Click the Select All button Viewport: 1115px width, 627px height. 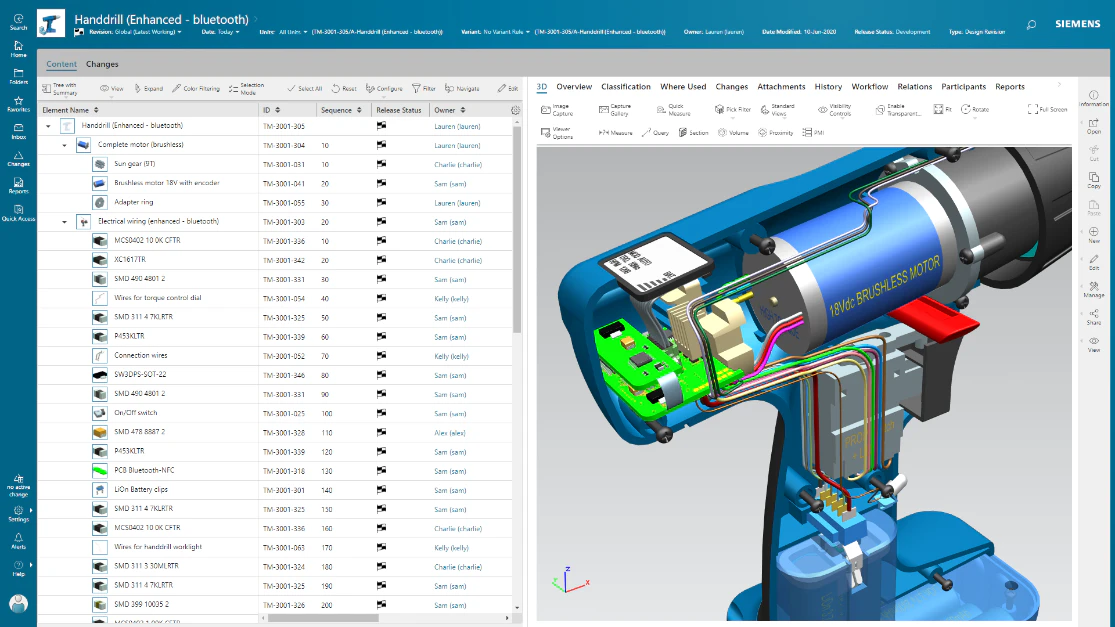304,89
